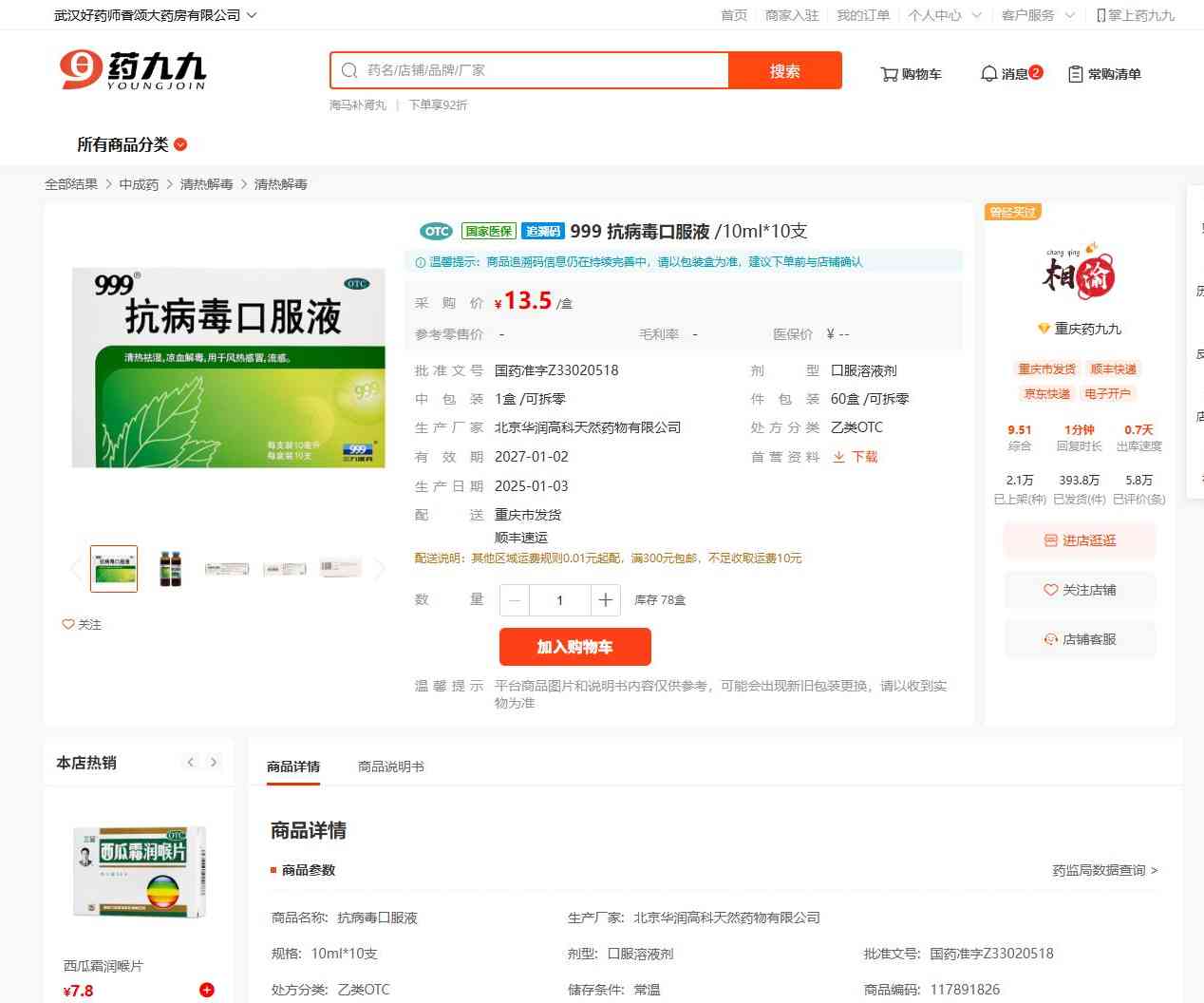The image size is (1204, 1003).
Task: Click the shopping cart icon in header
Action: [890, 74]
